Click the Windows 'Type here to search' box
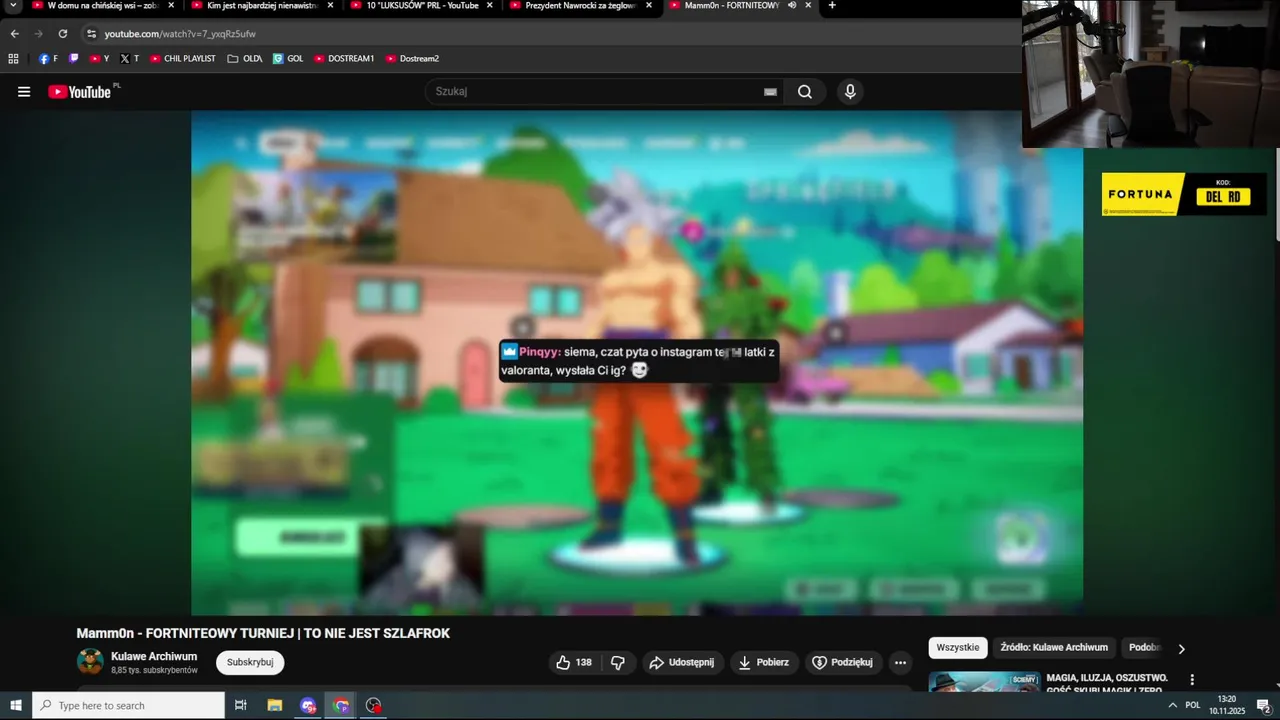 pyautogui.click(x=128, y=705)
